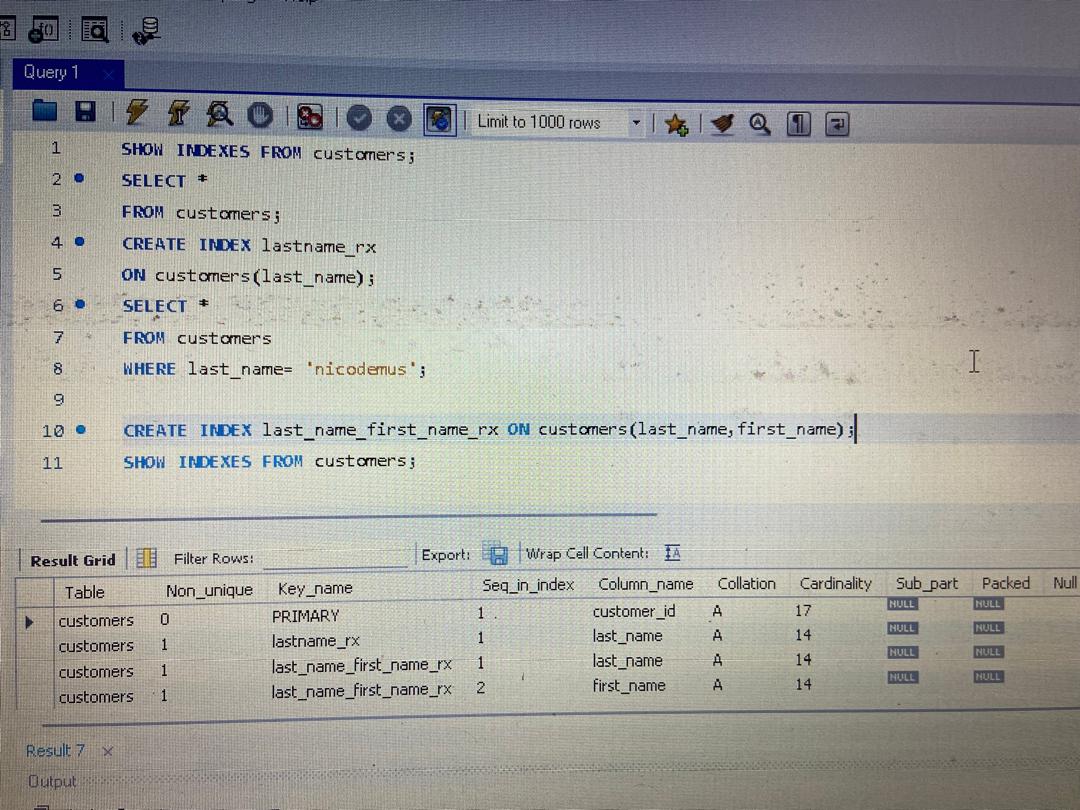Click the Cardinality column header
Screen dimensions: 1080x810
coord(835,584)
